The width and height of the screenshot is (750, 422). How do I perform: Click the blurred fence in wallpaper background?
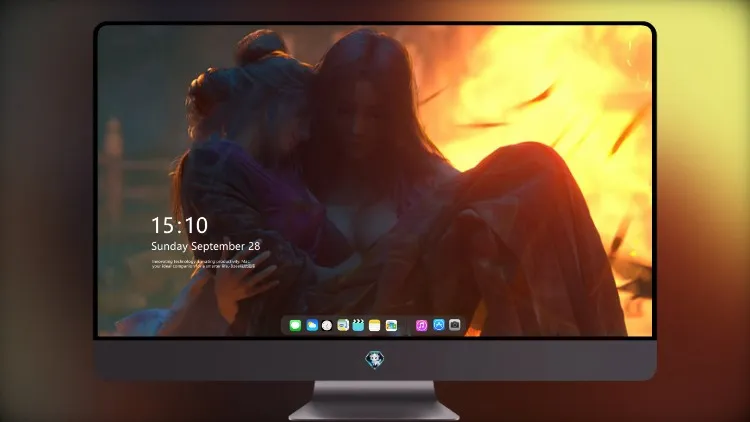(125, 172)
